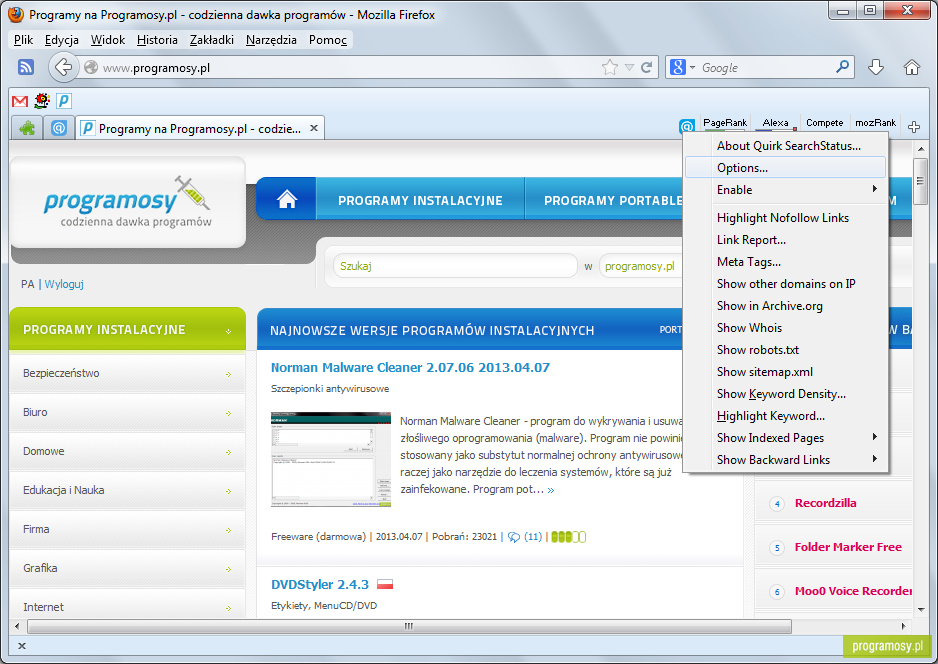Open the Edycja menu
This screenshot has height=664, width=938.
click(x=62, y=39)
